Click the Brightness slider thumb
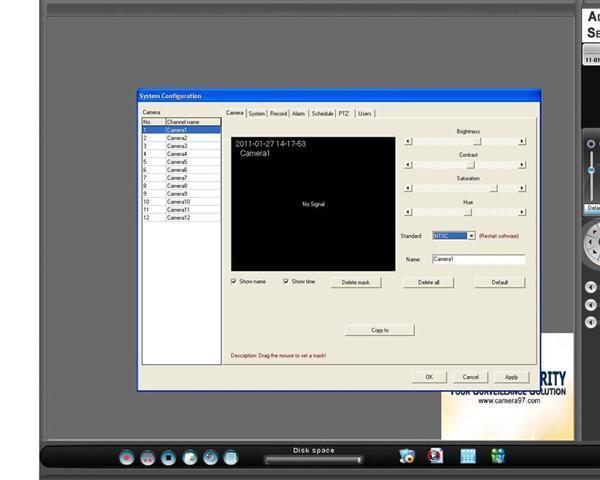Image resolution: width=600 pixels, height=480 pixels. [477, 141]
